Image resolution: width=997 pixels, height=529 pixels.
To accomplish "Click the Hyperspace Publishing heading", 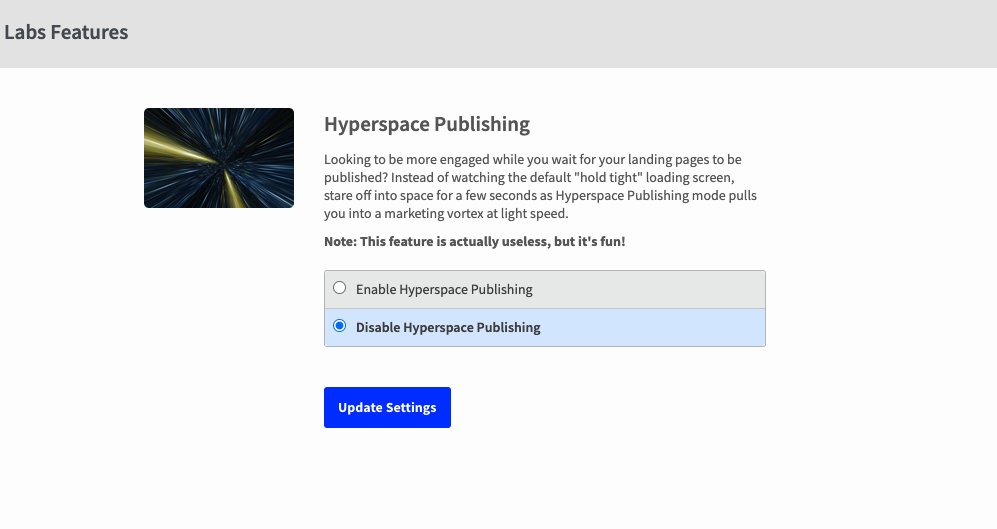I will tap(427, 124).
